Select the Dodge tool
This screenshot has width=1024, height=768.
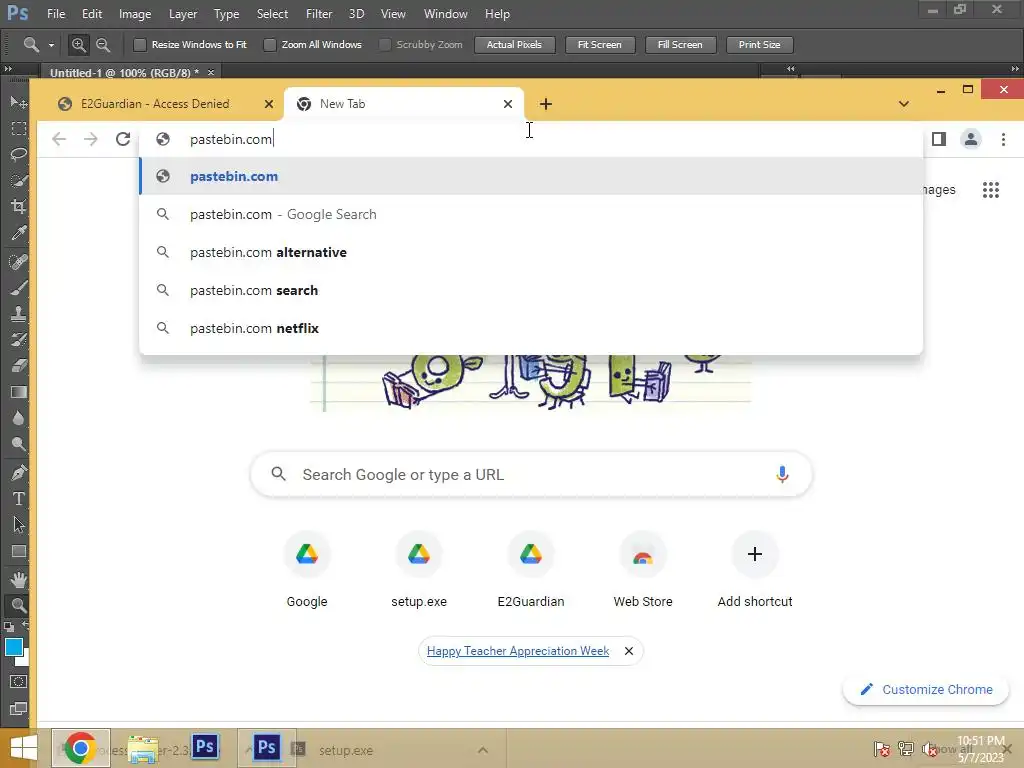[x=18, y=445]
